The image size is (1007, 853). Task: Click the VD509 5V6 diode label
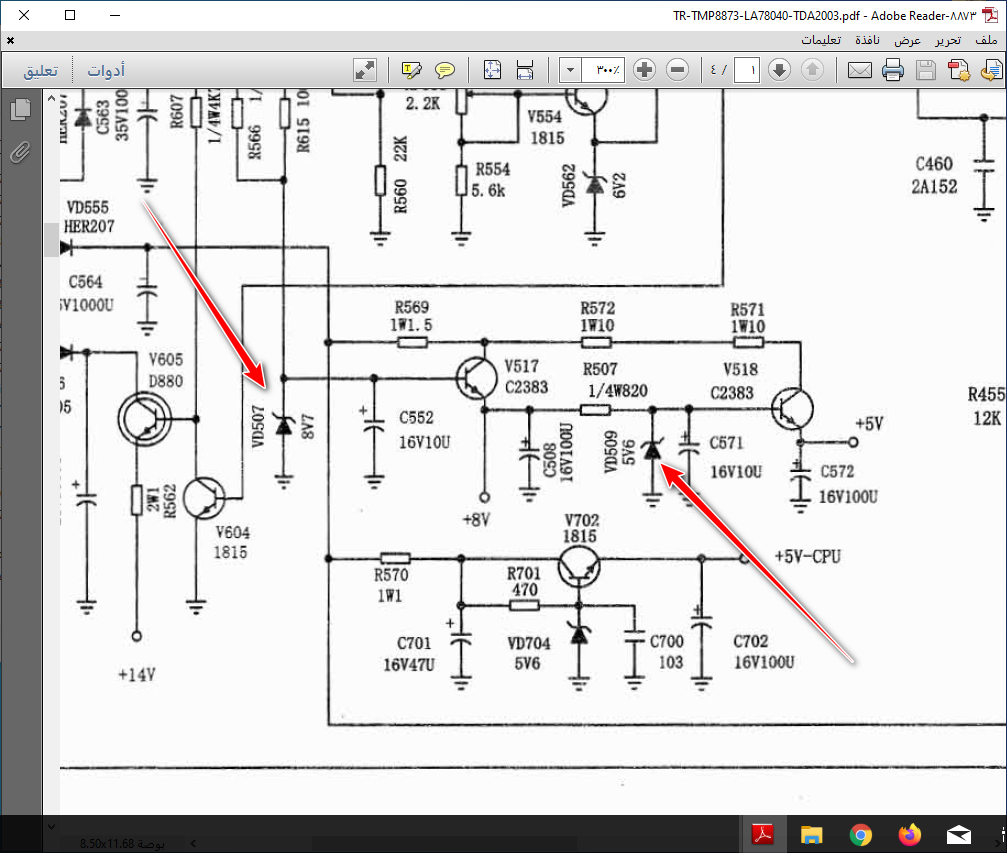pos(619,452)
